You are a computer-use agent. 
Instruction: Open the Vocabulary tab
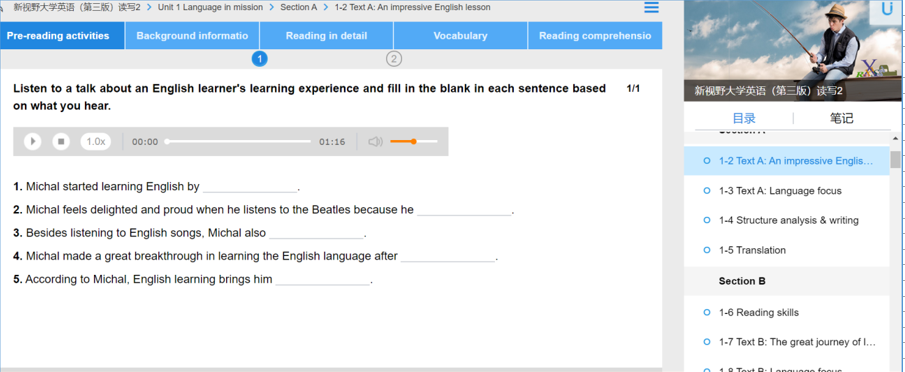tap(460, 36)
